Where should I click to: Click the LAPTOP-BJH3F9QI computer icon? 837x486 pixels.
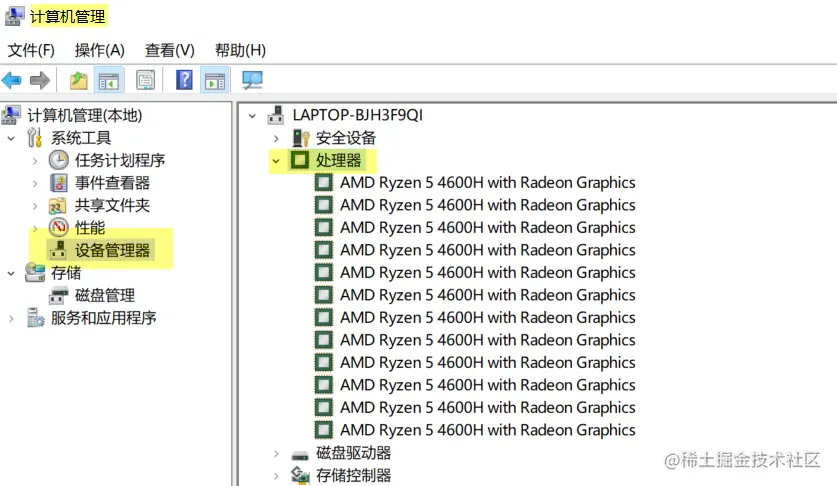276,115
